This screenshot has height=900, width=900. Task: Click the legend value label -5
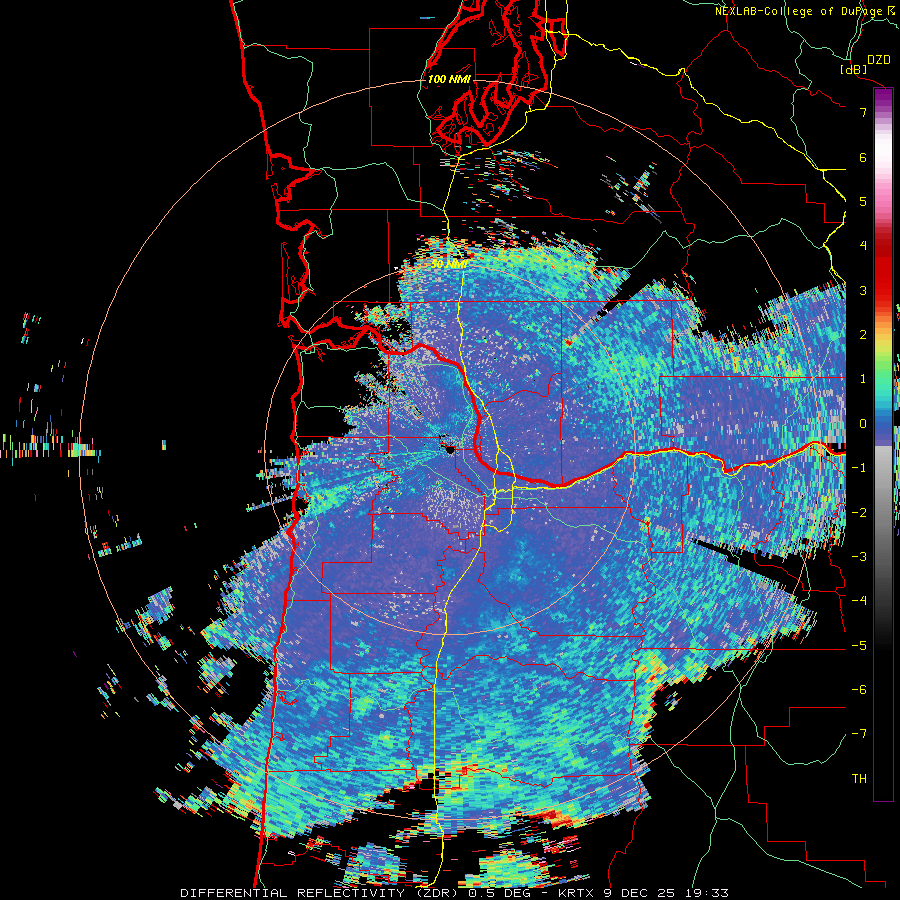[859, 646]
